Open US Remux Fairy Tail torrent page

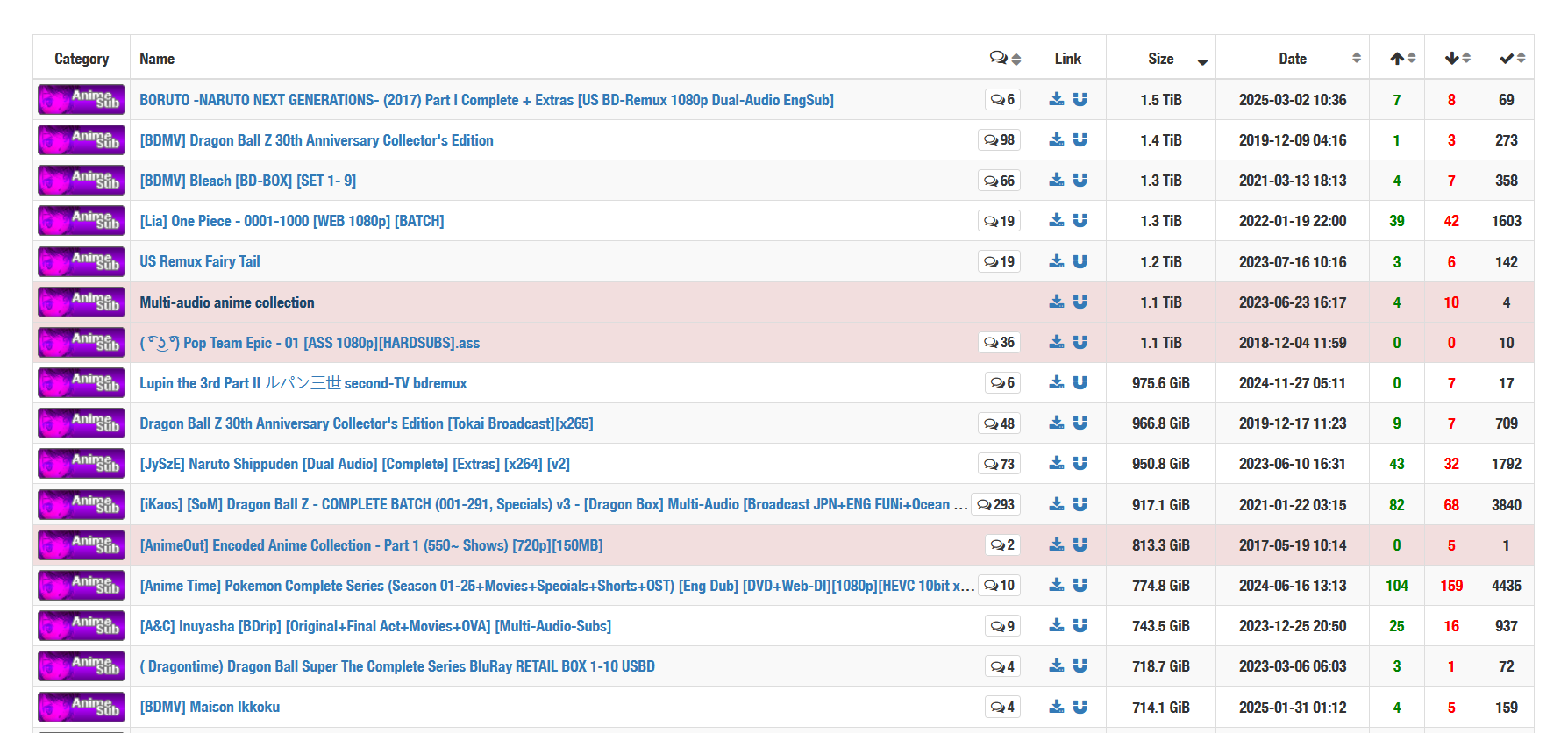200,261
